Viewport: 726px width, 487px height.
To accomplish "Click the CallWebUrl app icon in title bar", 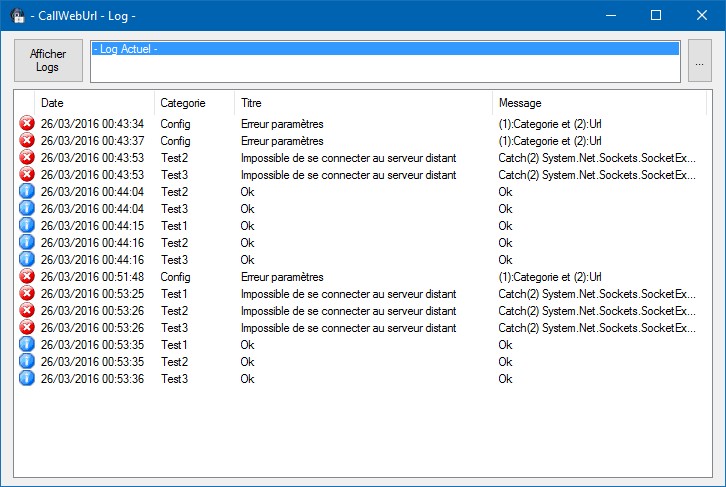I will click(18, 16).
